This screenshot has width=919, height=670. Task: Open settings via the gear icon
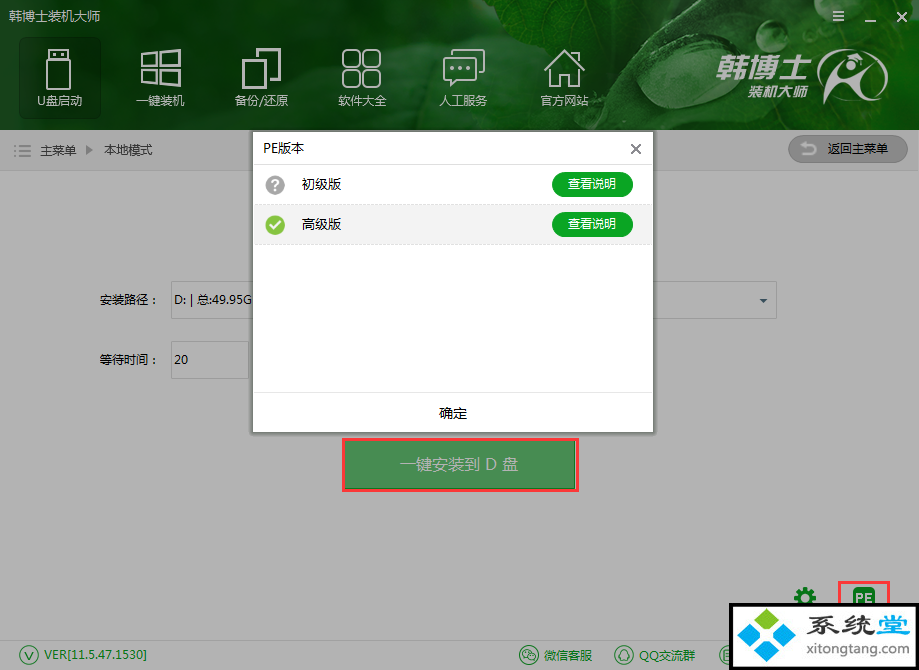805,598
